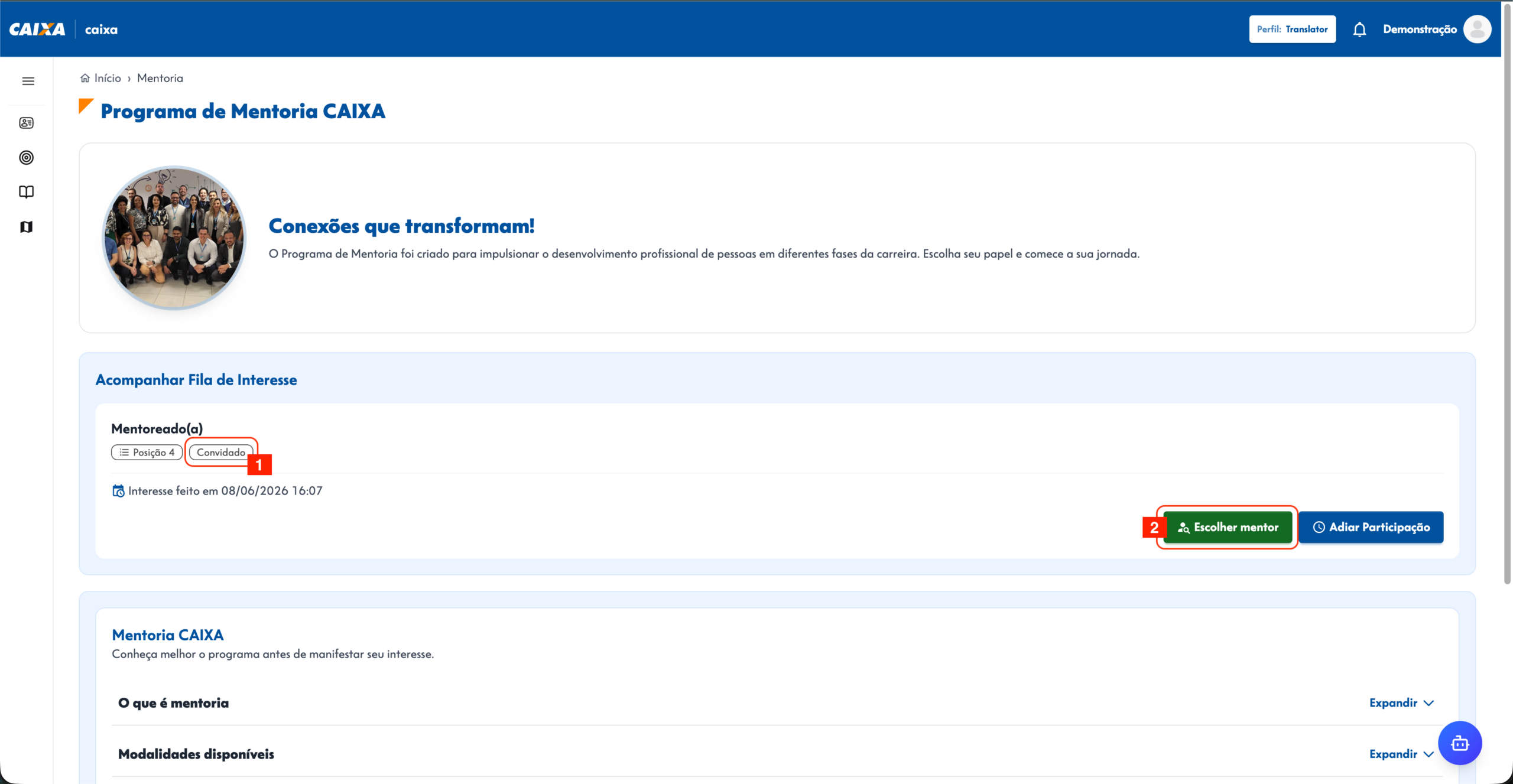Open the notification bell
Image resolution: width=1513 pixels, height=784 pixels.
pos(1359,30)
